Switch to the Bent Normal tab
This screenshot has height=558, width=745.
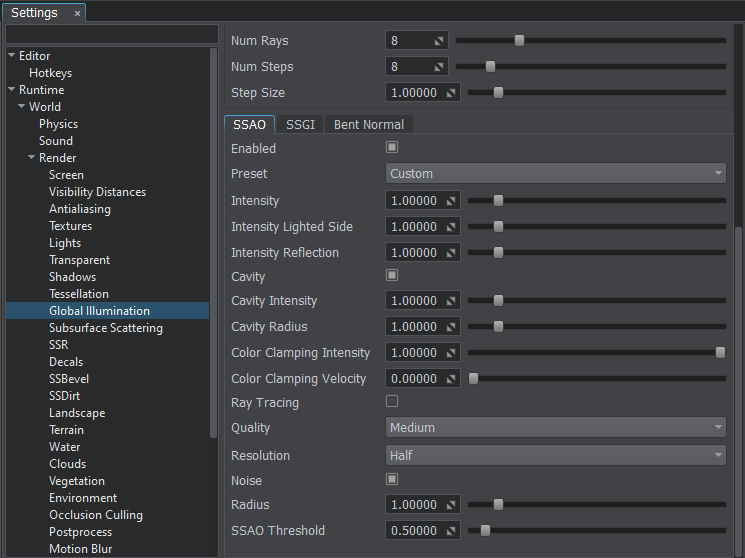(369, 125)
